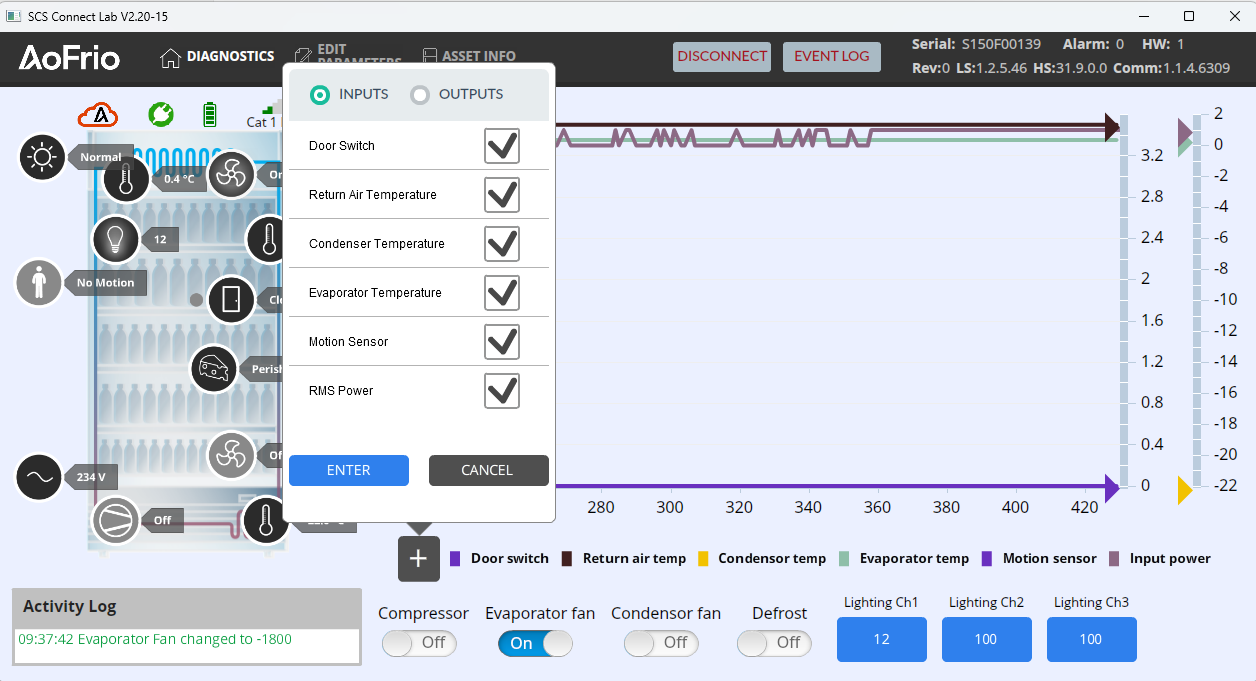1256x681 pixels.
Task: Click the Evaporator temp legend swatch
Action: pyautogui.click(x=844, y=559)
